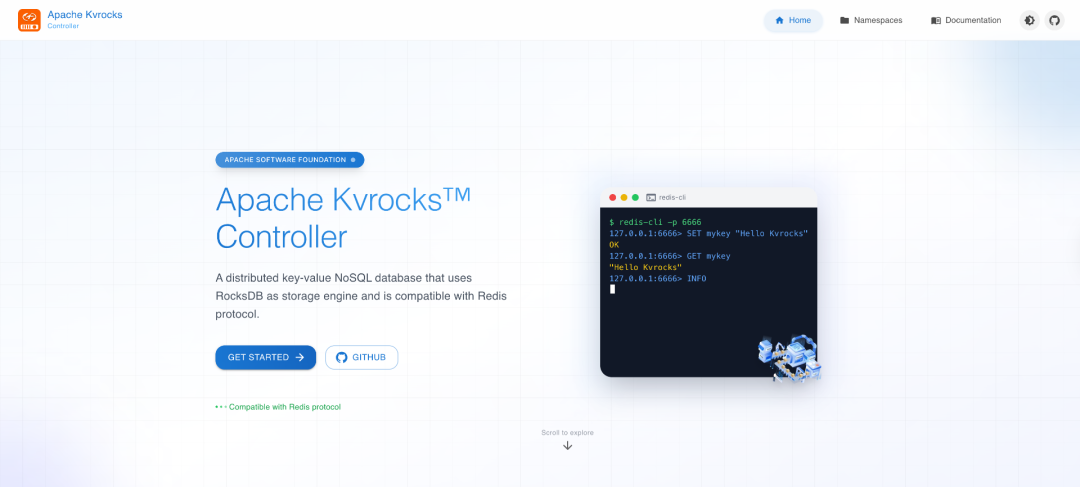Click the folder icon beside Namespaces
The image size is (1080, 487).
pos(844,21)
